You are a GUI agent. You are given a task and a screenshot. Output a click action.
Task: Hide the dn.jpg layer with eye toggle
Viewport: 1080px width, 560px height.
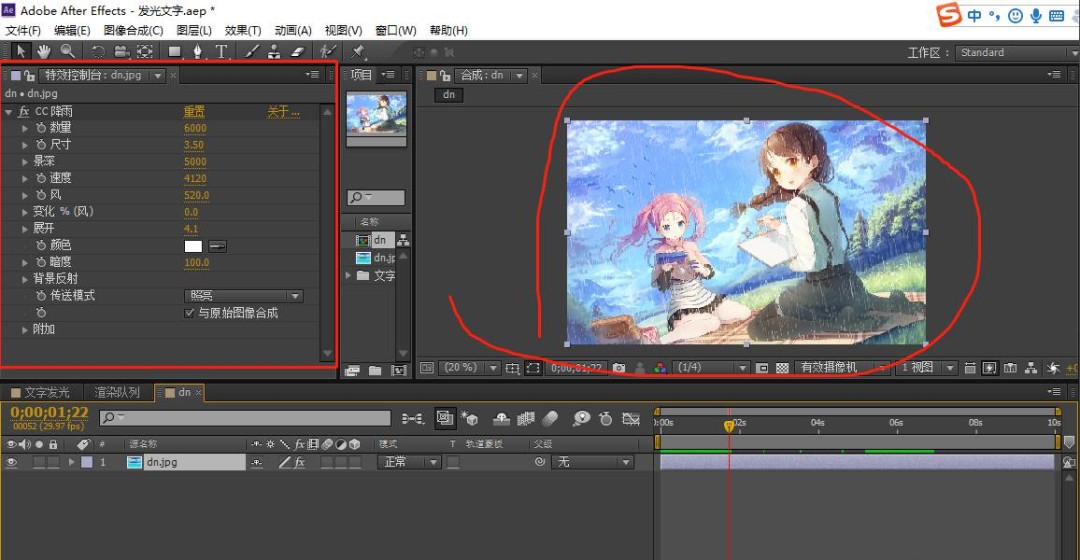coord(12,462)
